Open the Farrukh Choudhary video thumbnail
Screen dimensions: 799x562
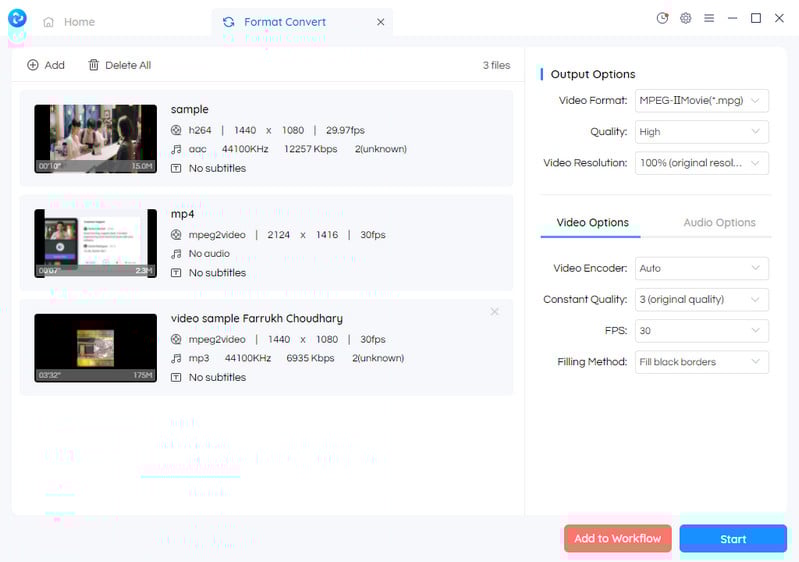[x=96, y=348]
